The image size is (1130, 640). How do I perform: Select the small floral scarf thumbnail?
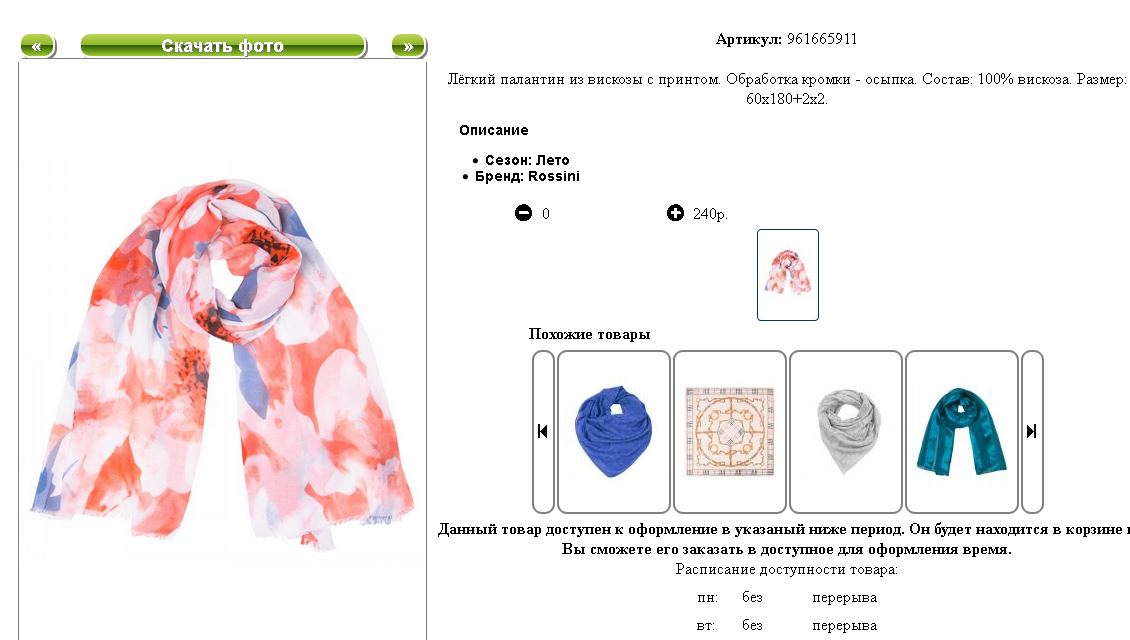(x=788, y=275)
